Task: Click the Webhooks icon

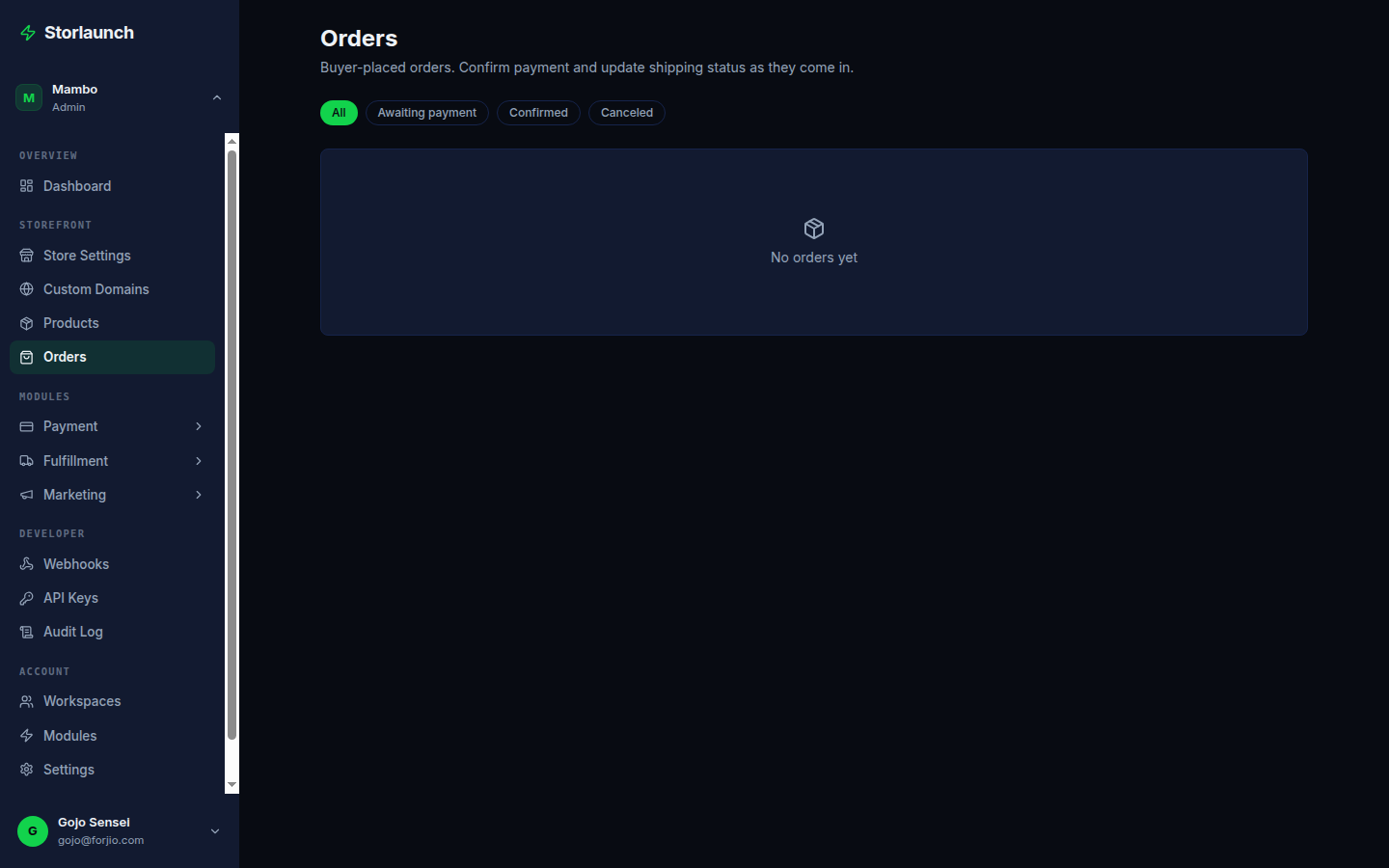Action: coord(26,564)
